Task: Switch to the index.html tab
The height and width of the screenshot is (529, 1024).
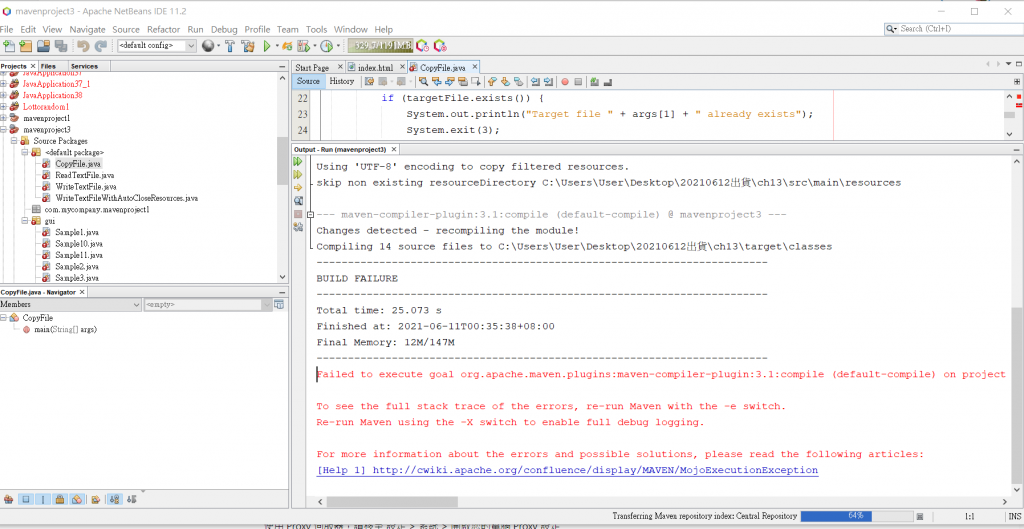Action: [x=376, y=67]
